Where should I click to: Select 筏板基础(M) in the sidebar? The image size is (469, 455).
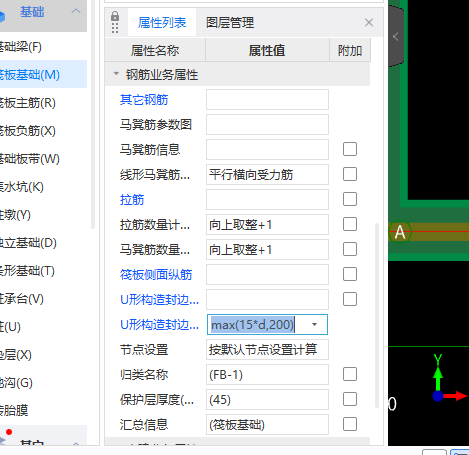coord(43,74)
